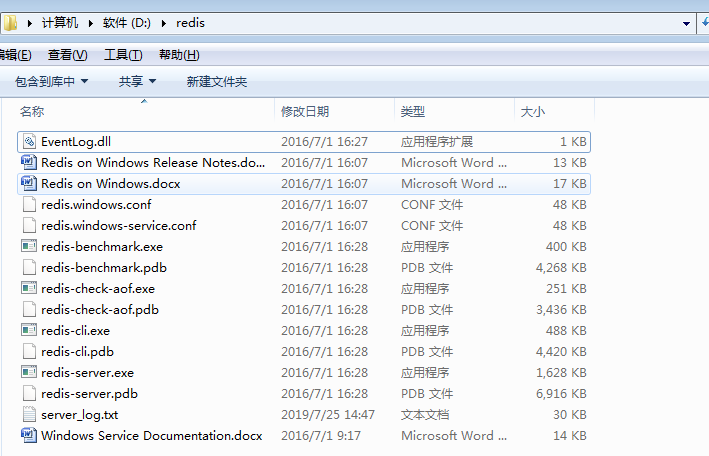The image size is (709, 456).
Task: Go to 软件 (D:) in the address breadcrumb
Action: [x=127, y=23]
